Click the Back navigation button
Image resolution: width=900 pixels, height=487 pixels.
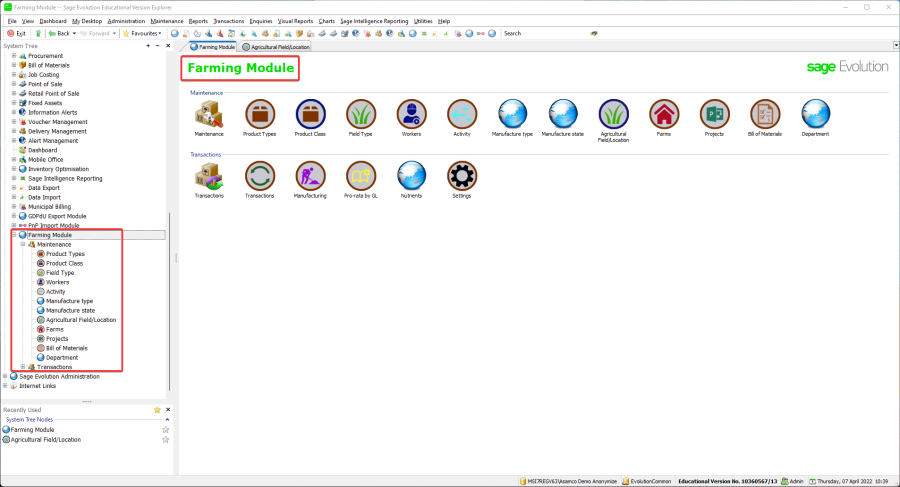59,33
